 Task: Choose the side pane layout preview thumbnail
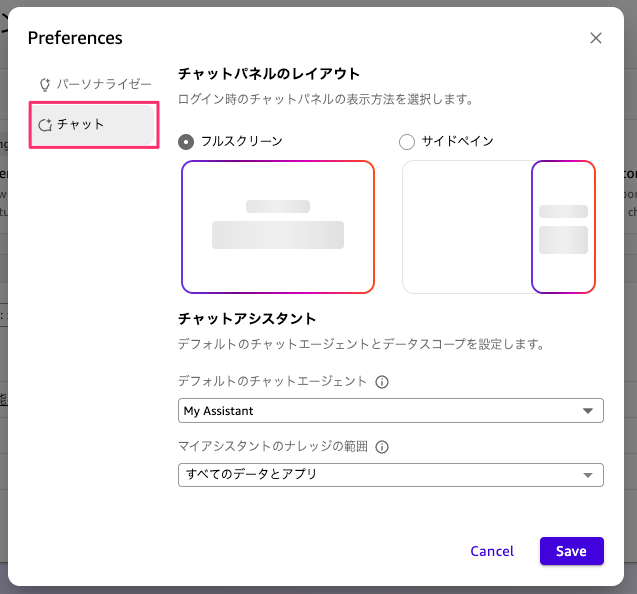click(499, 227)
